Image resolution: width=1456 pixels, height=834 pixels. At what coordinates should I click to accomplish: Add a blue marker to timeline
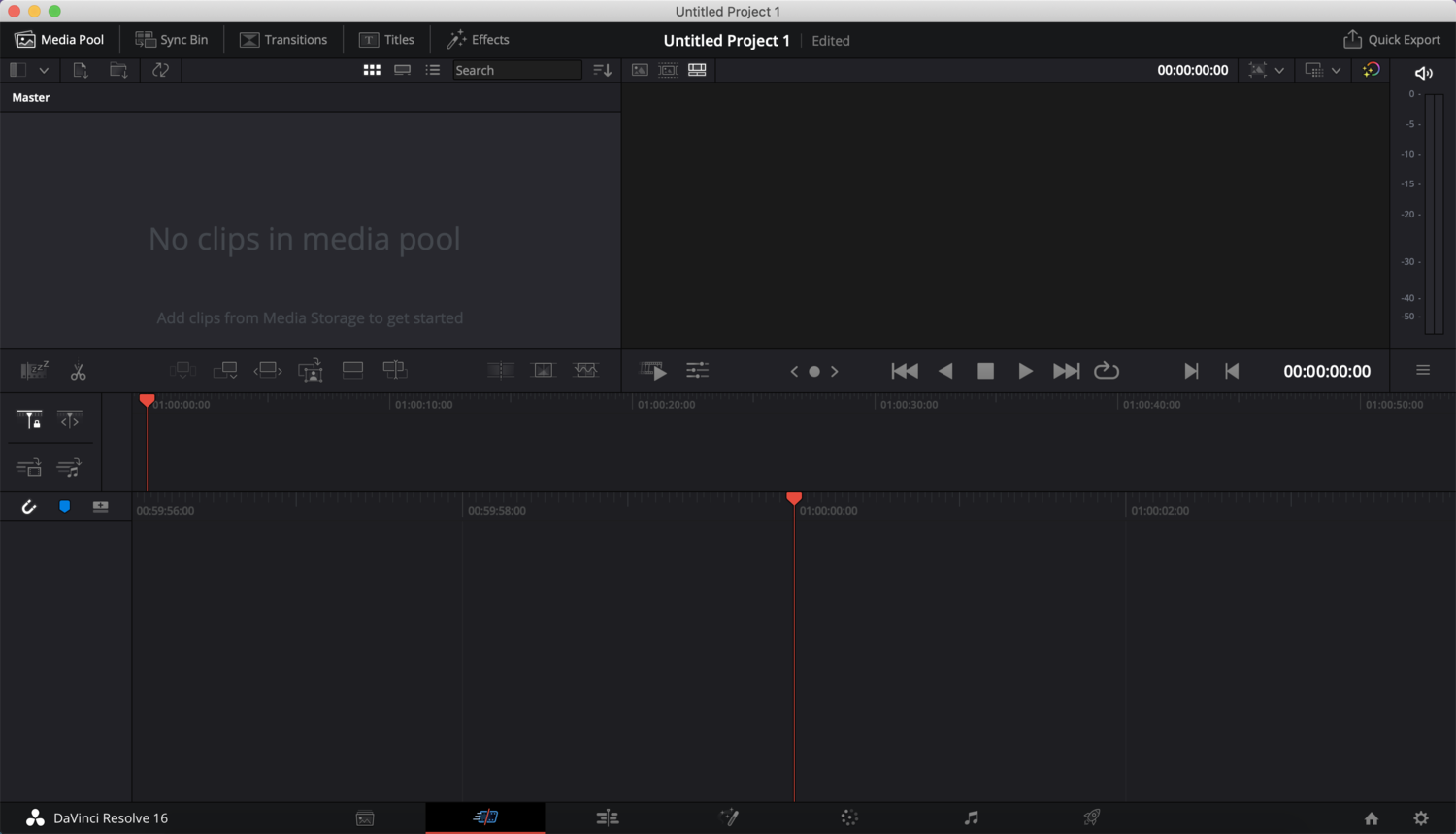coord(65,507)
